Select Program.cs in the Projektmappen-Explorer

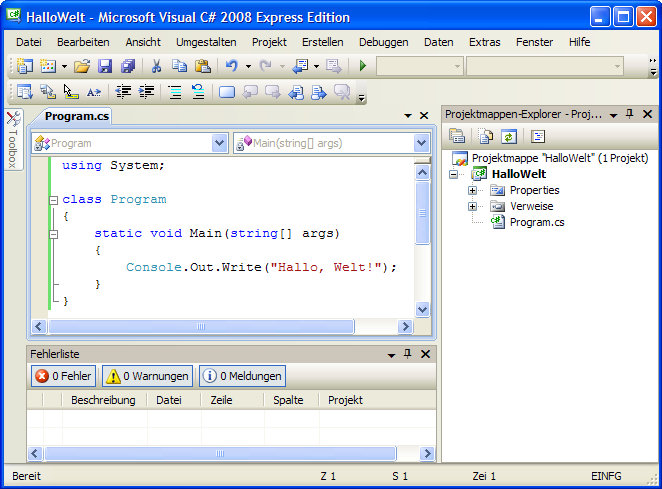tap(537, 223)
